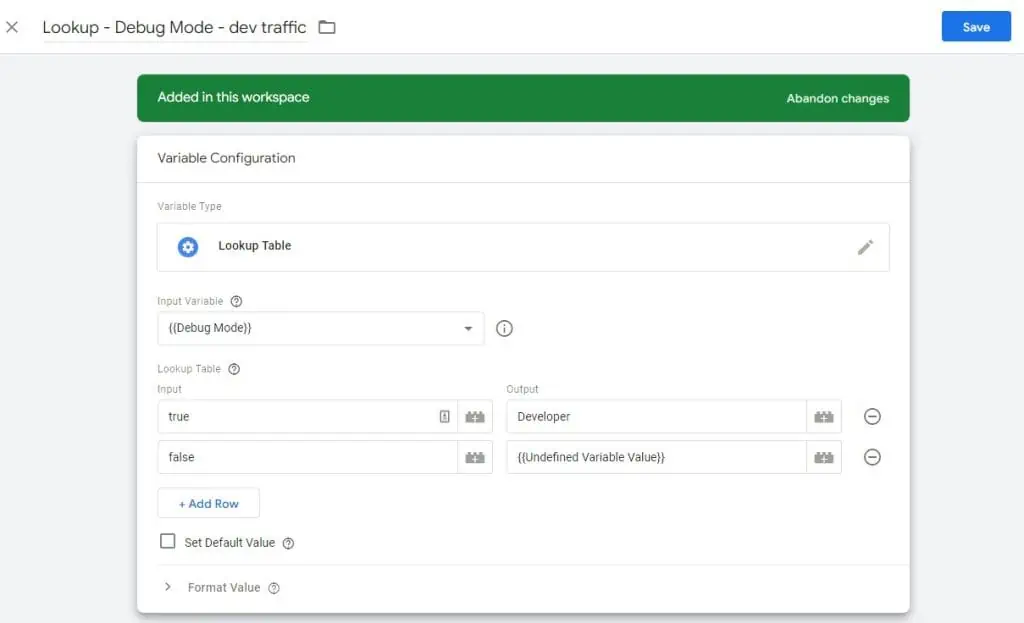Open the {{Debug Mode}} Input Variable dropdown
This screenshot has width=1024, height=623.
pos(320,328)
